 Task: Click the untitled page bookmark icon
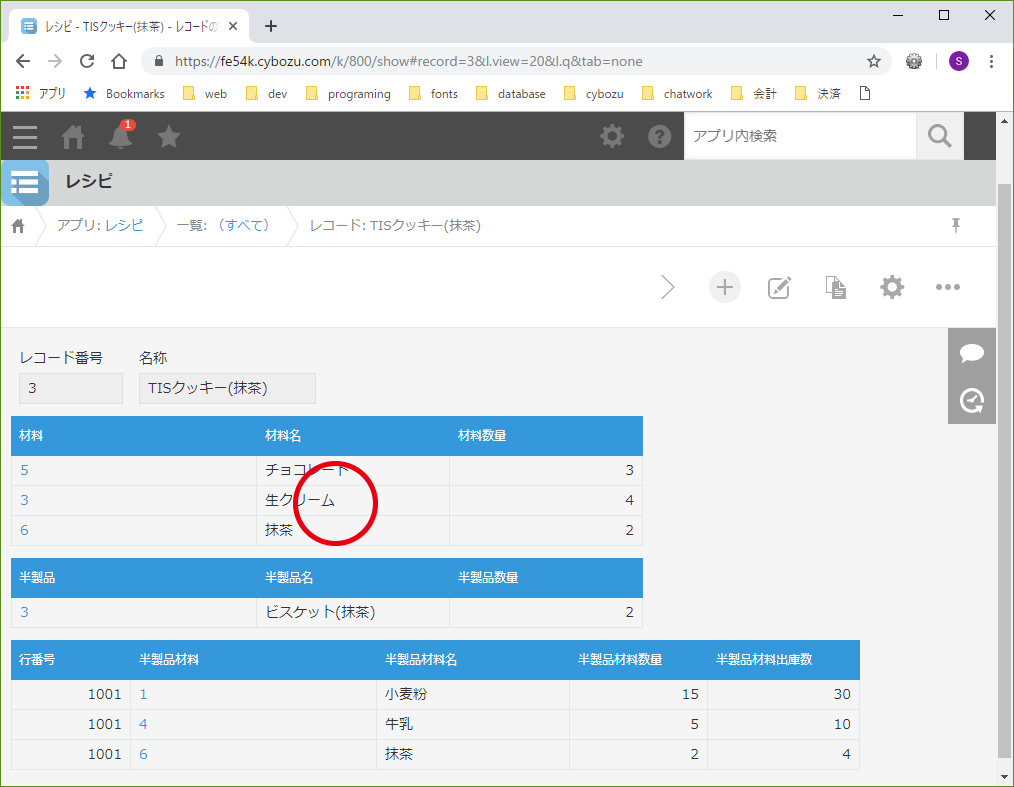click(x=865, y=94)
